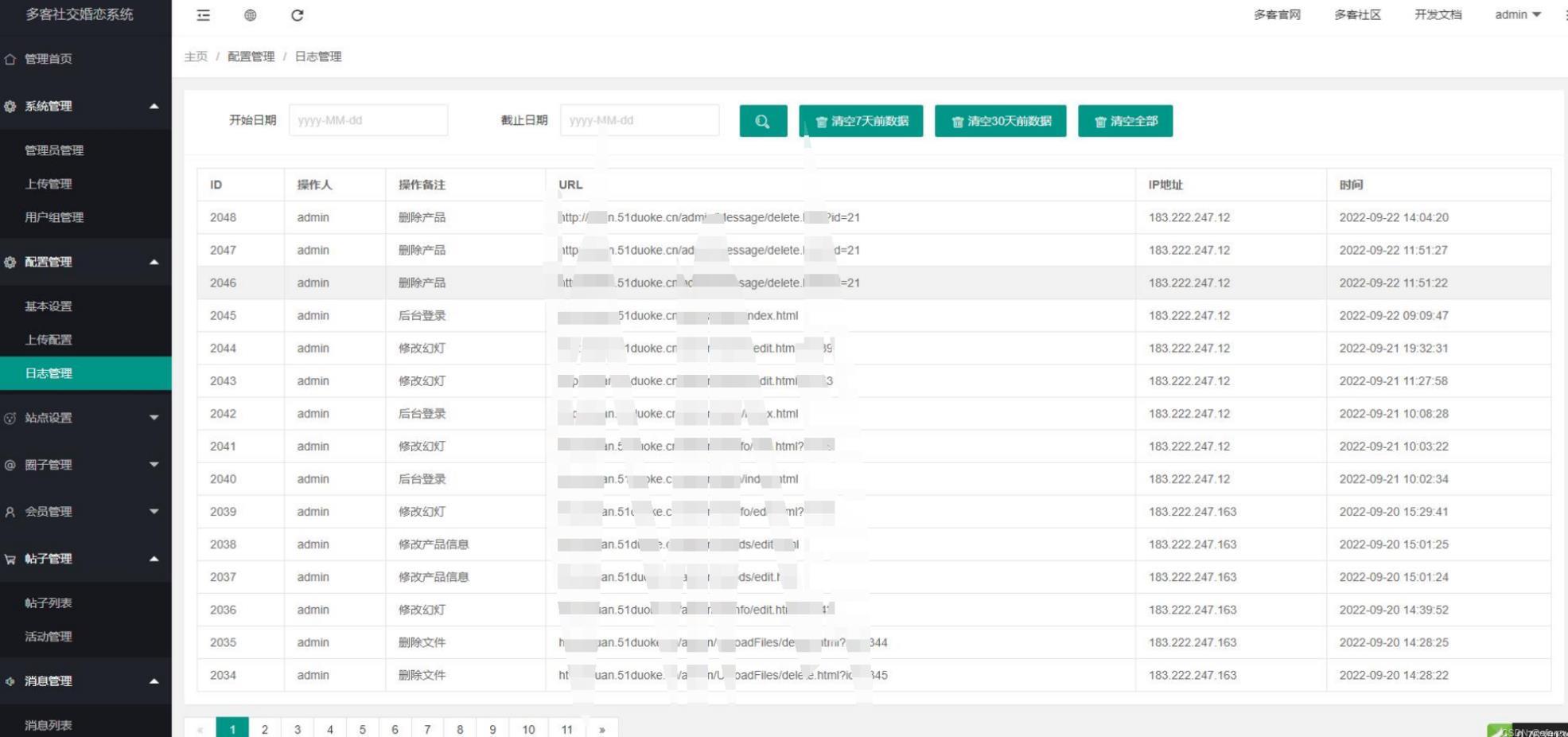Image resolution: width=1568 pixels, height=737 pixels.
Task: Click 修改产品信息 in row 2038
Action: 434,544
